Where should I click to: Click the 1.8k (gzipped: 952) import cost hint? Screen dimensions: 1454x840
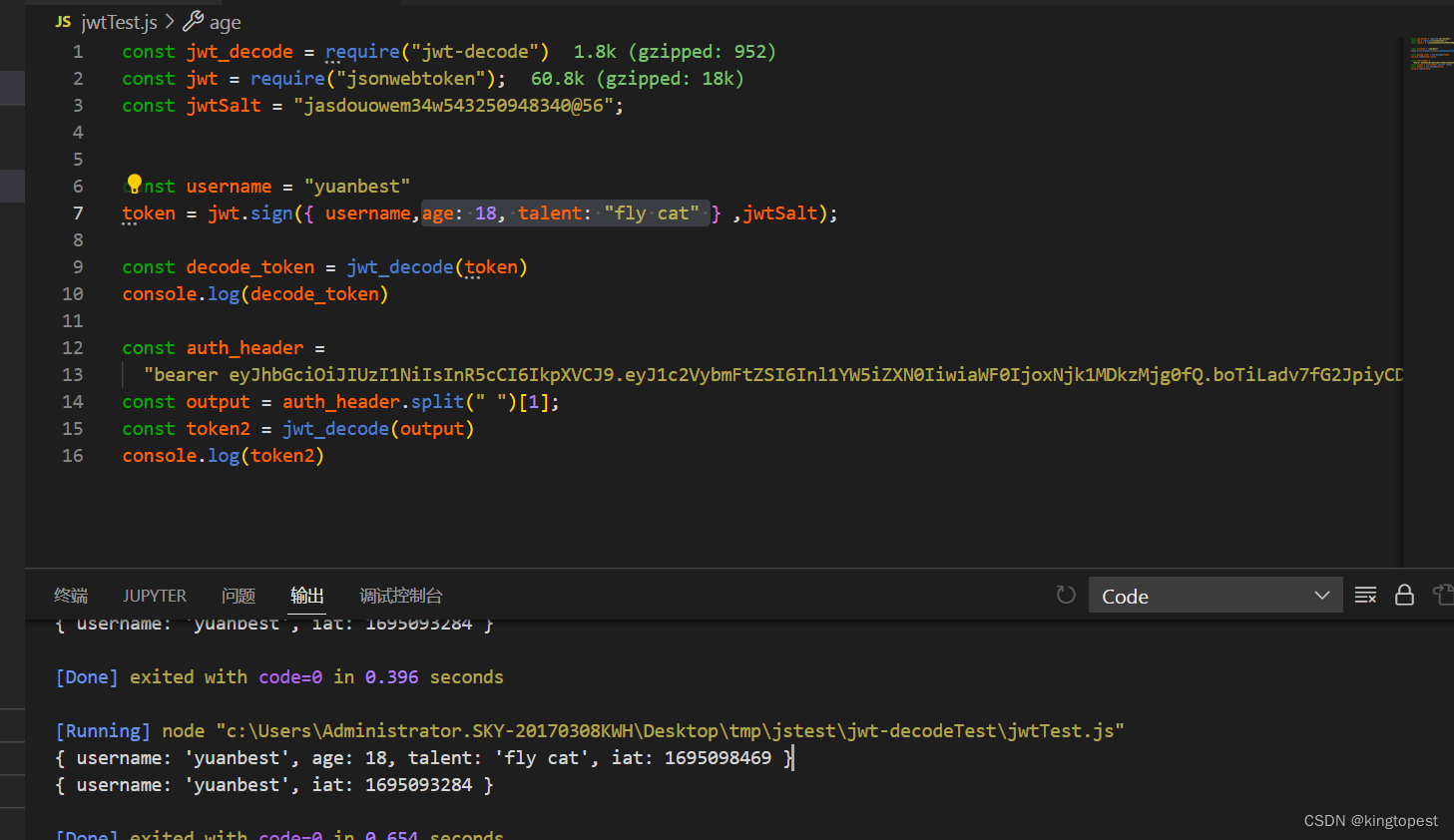pyautogui.click(x=675, y=51)
